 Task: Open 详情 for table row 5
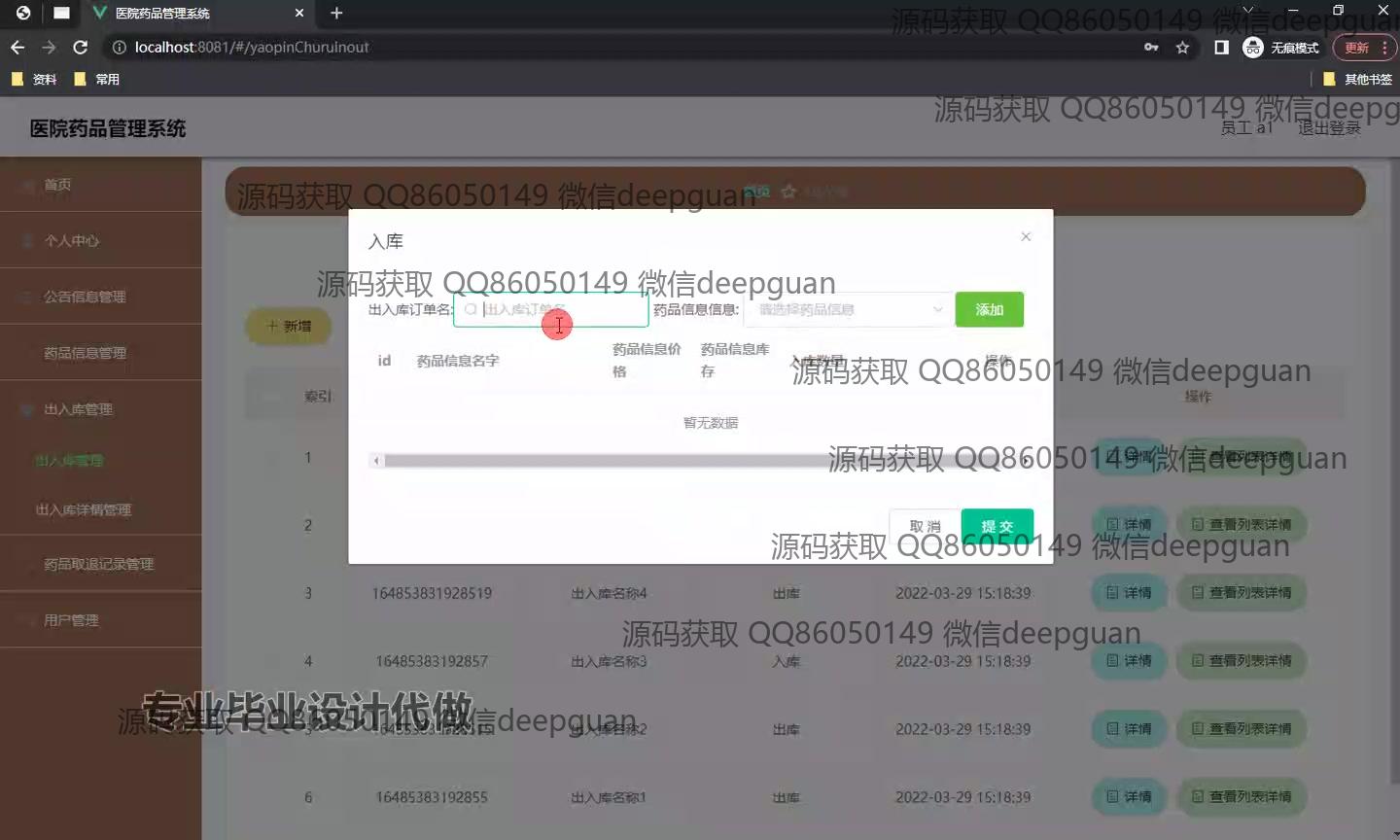click(1129, 728)
